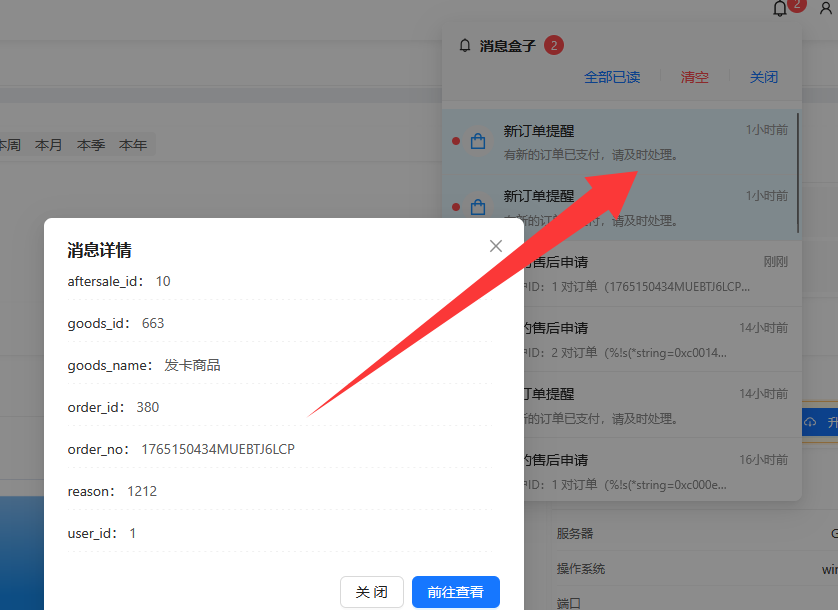Screen dimensions: 838x610
Task: Select the 本月 date filter tab
Action: point(49,145)
